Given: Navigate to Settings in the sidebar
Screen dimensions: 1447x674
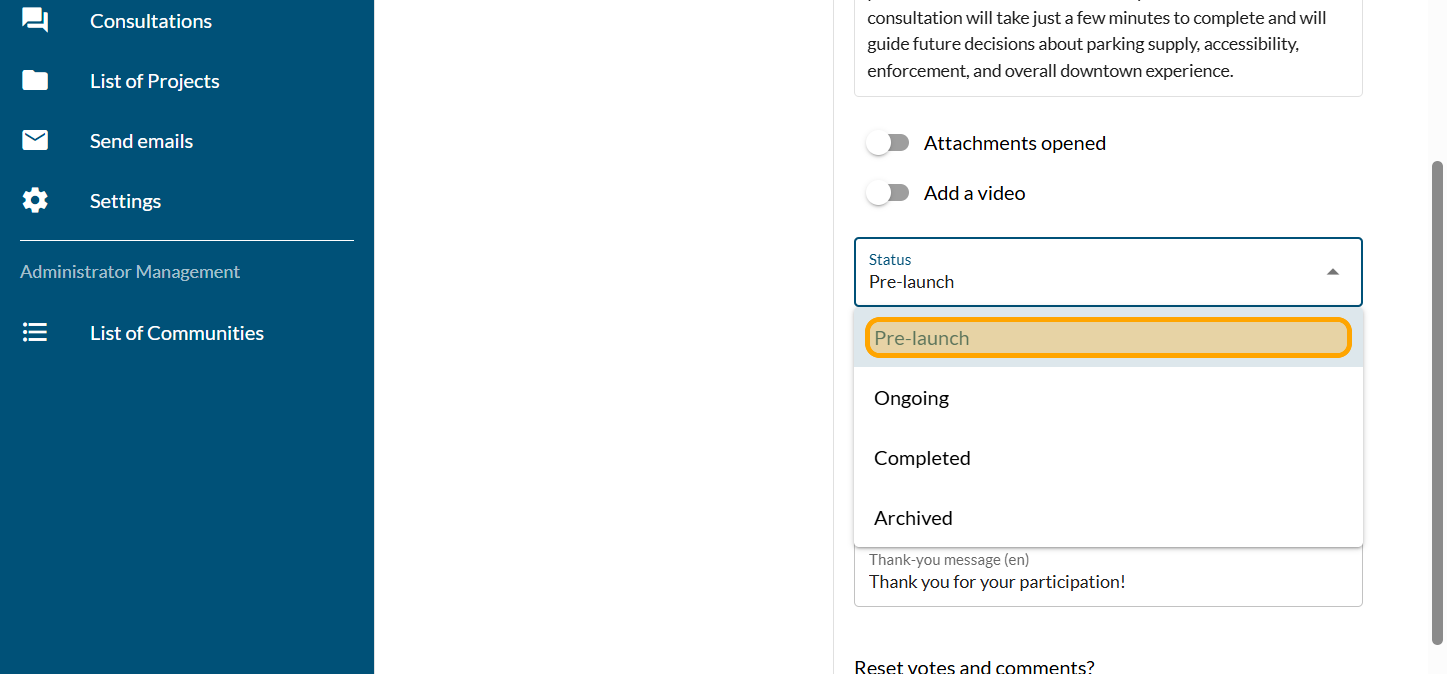Looking at the screenshot, I should (x=126, y=201).
